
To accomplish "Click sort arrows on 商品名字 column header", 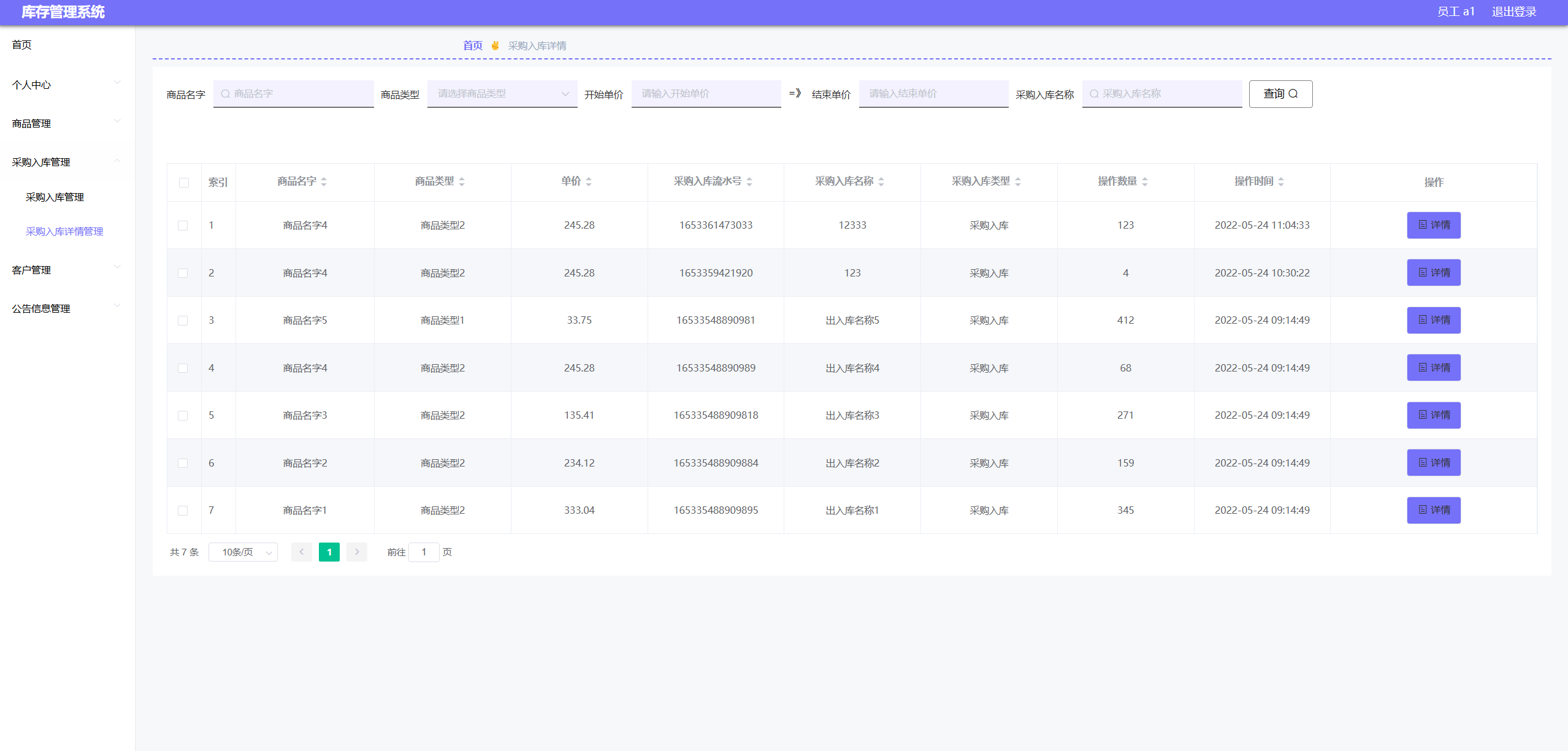I will click(324, 181).
